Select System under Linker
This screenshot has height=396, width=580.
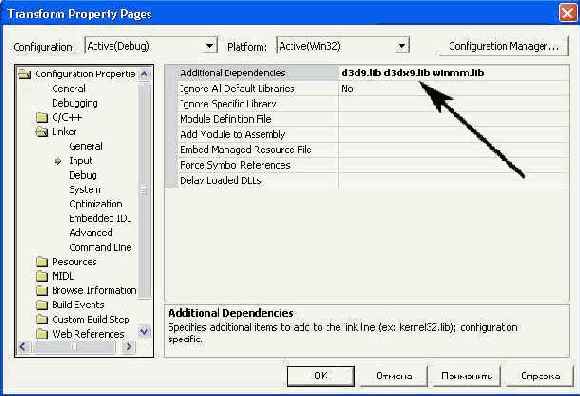[x=85, y=190]
